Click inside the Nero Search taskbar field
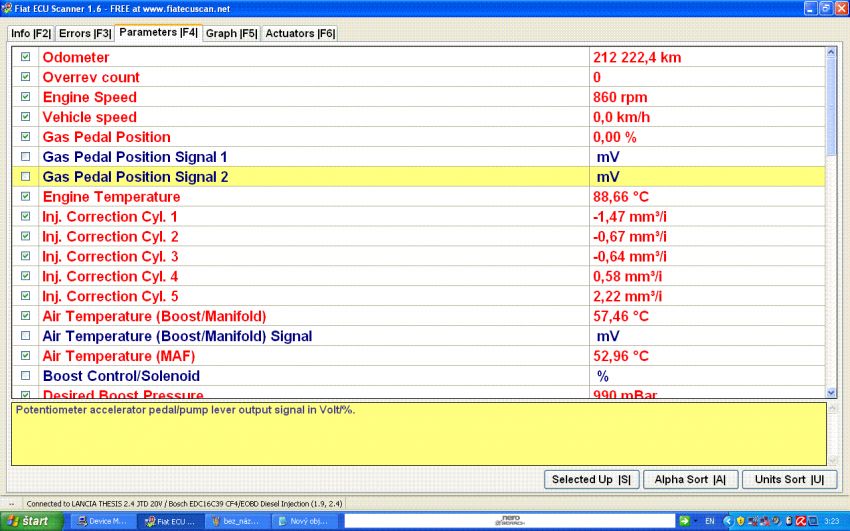The width and height of the screenshot is (850, 531). click(510, 521)
